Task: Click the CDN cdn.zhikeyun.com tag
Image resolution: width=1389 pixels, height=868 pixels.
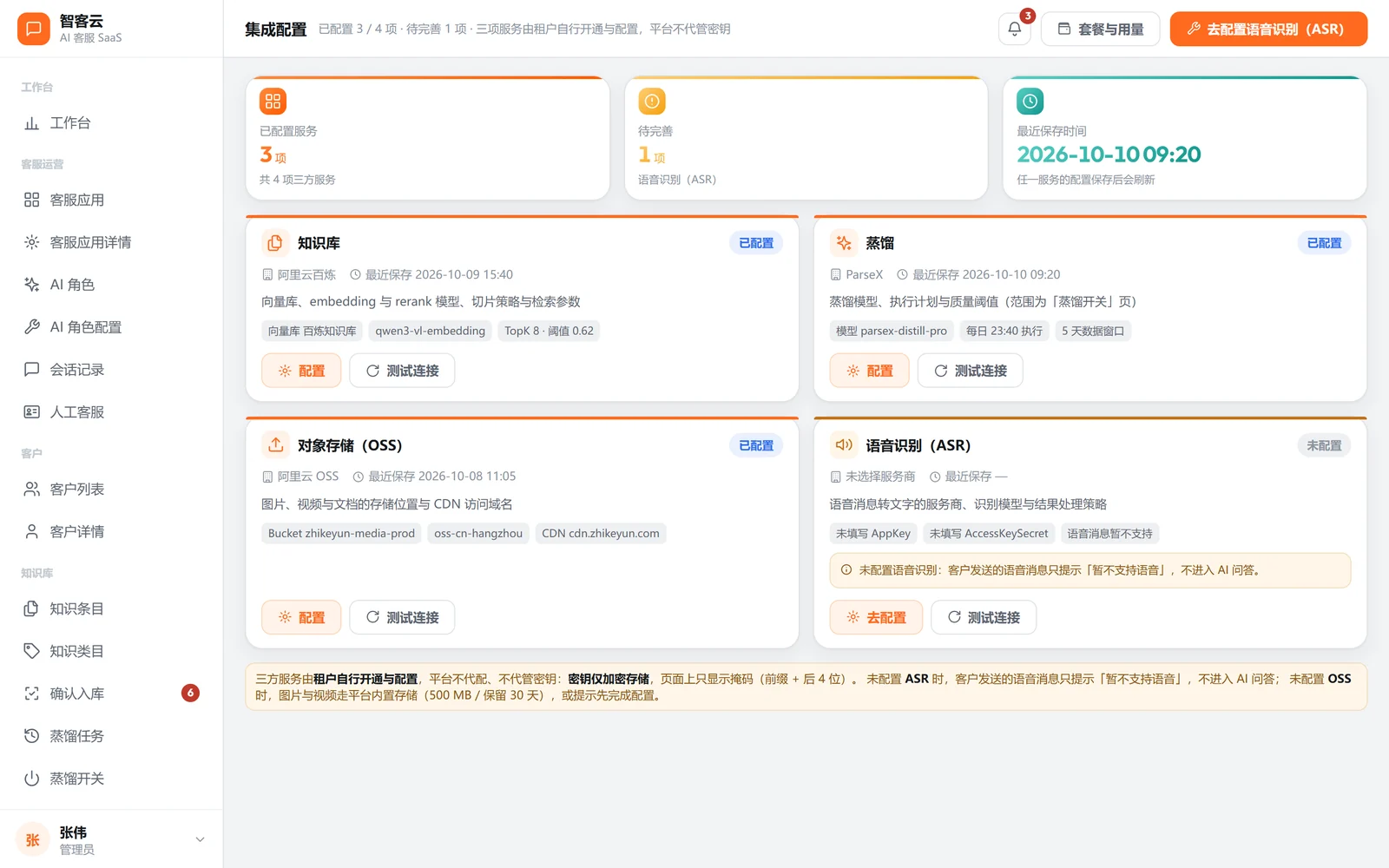Action: tap(601, 533)
